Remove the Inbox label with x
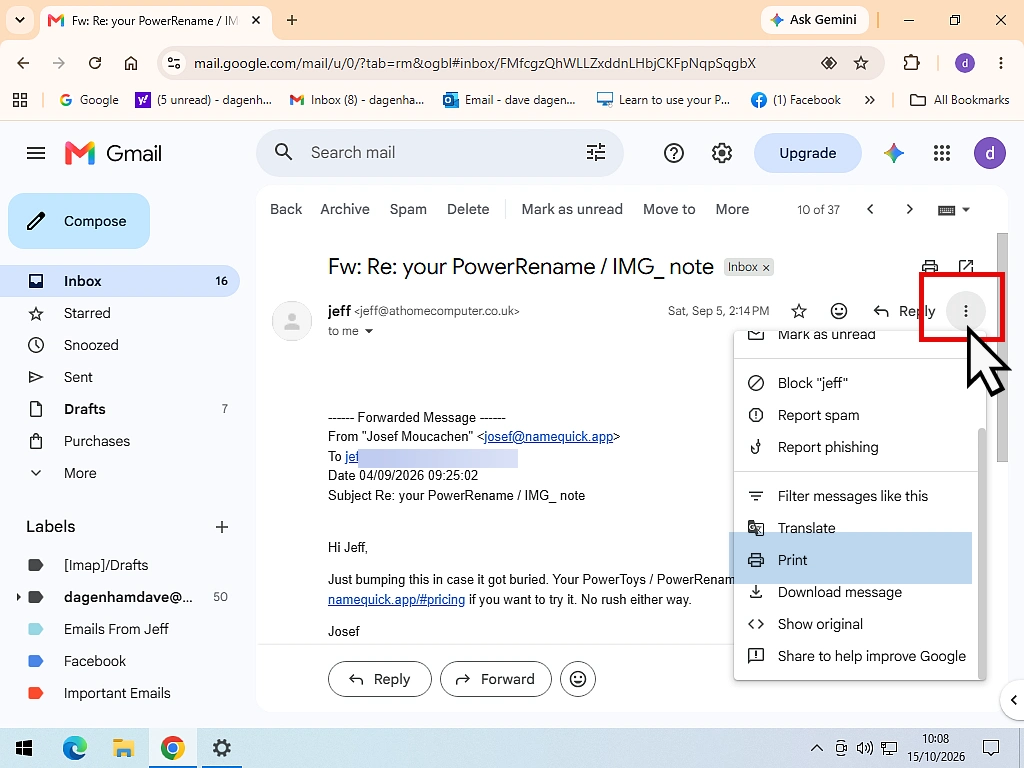1024x768 pixels. click(x=767, y=268)
